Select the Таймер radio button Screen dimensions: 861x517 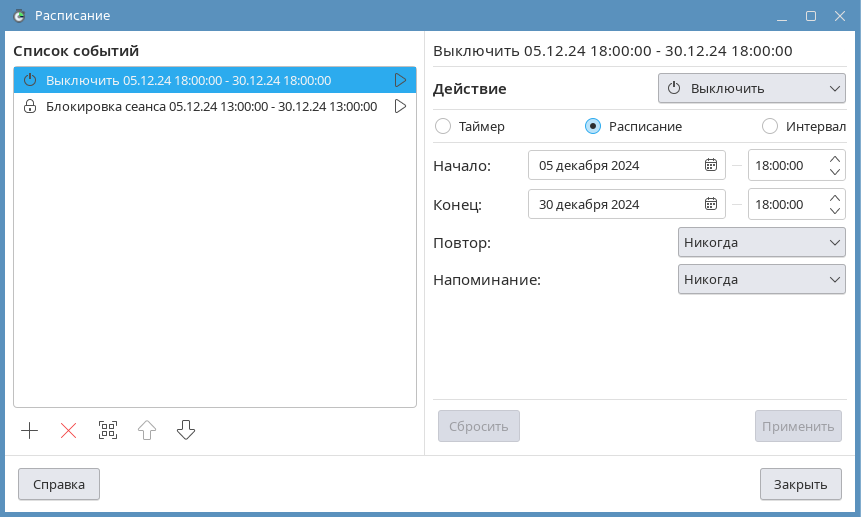(444, 126)
